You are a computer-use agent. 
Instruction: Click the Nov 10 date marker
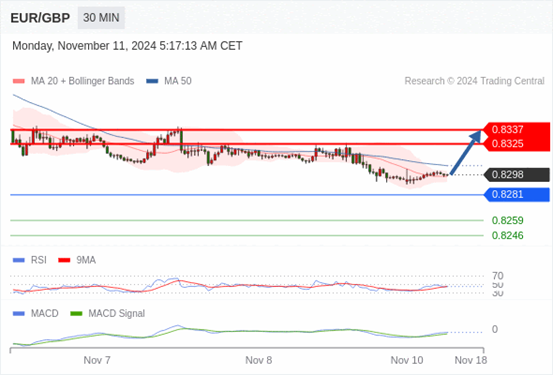click(407, 360)
